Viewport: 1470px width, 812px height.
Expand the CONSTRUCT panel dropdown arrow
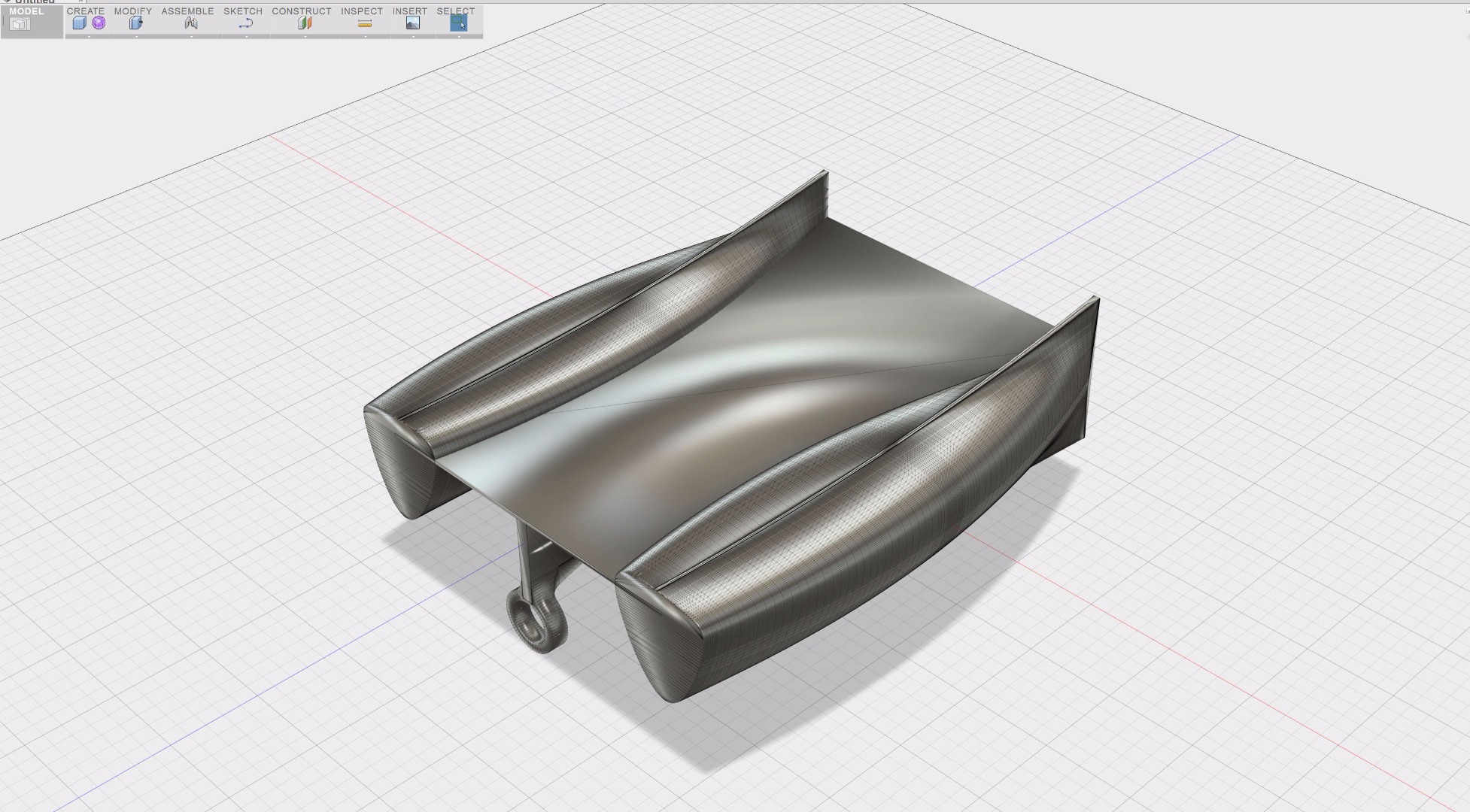coord(305,36)
